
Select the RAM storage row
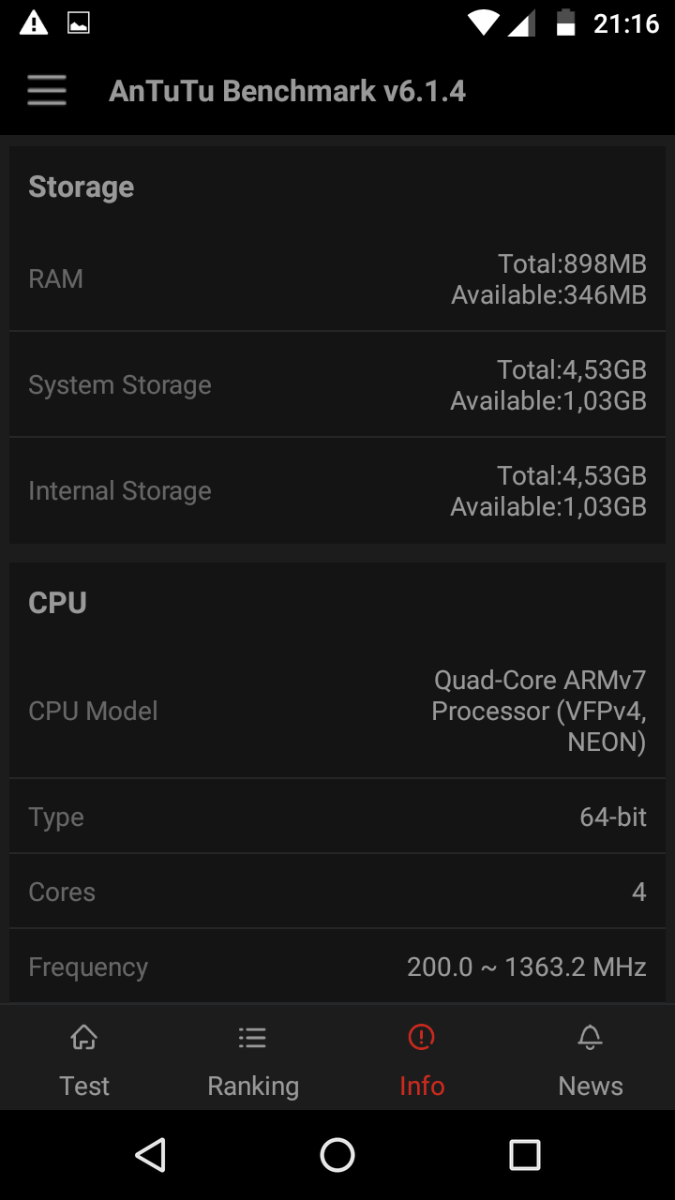click(337, 279)
